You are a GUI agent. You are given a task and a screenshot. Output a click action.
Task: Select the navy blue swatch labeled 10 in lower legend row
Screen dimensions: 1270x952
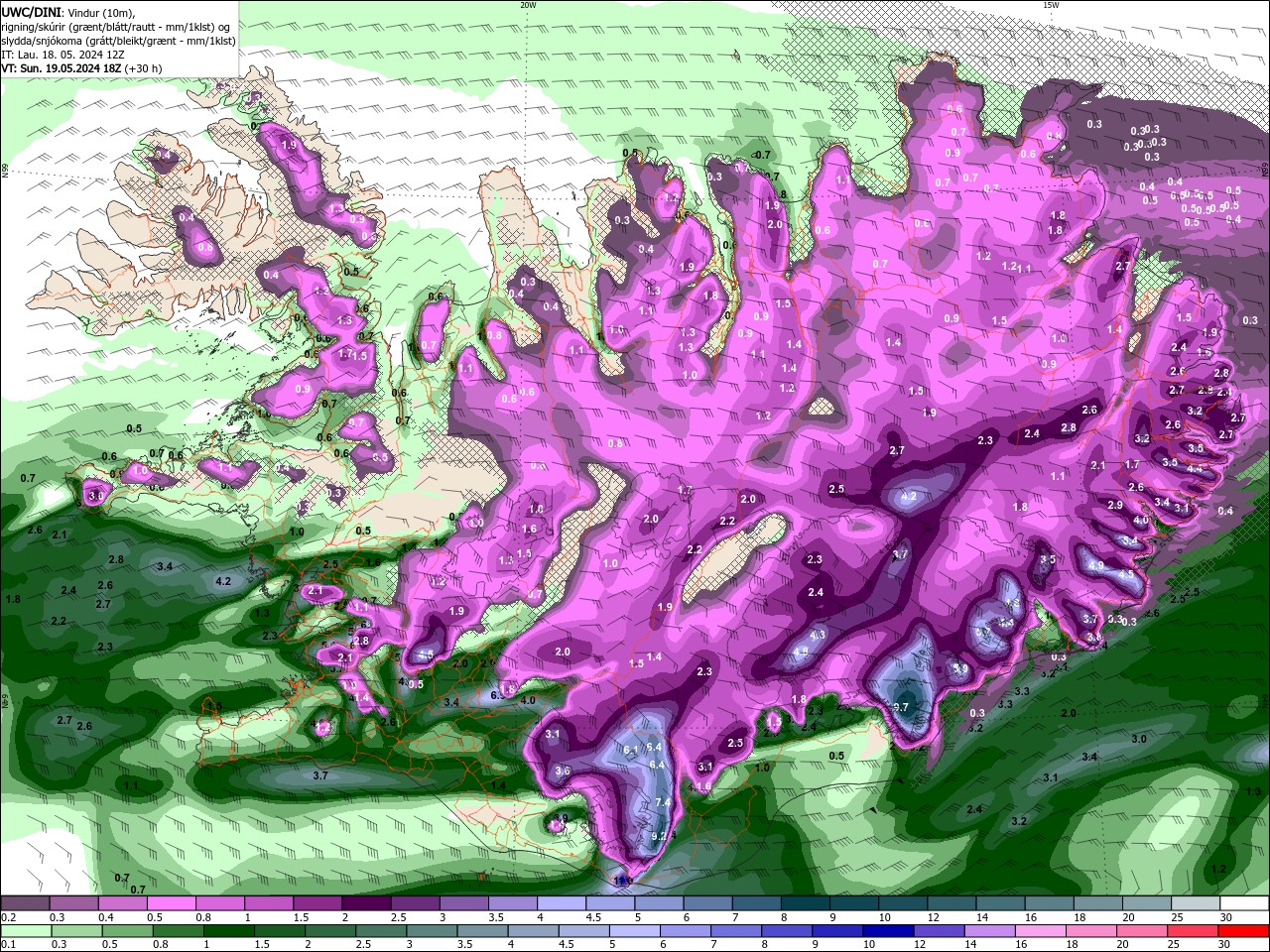click(887, 931)
